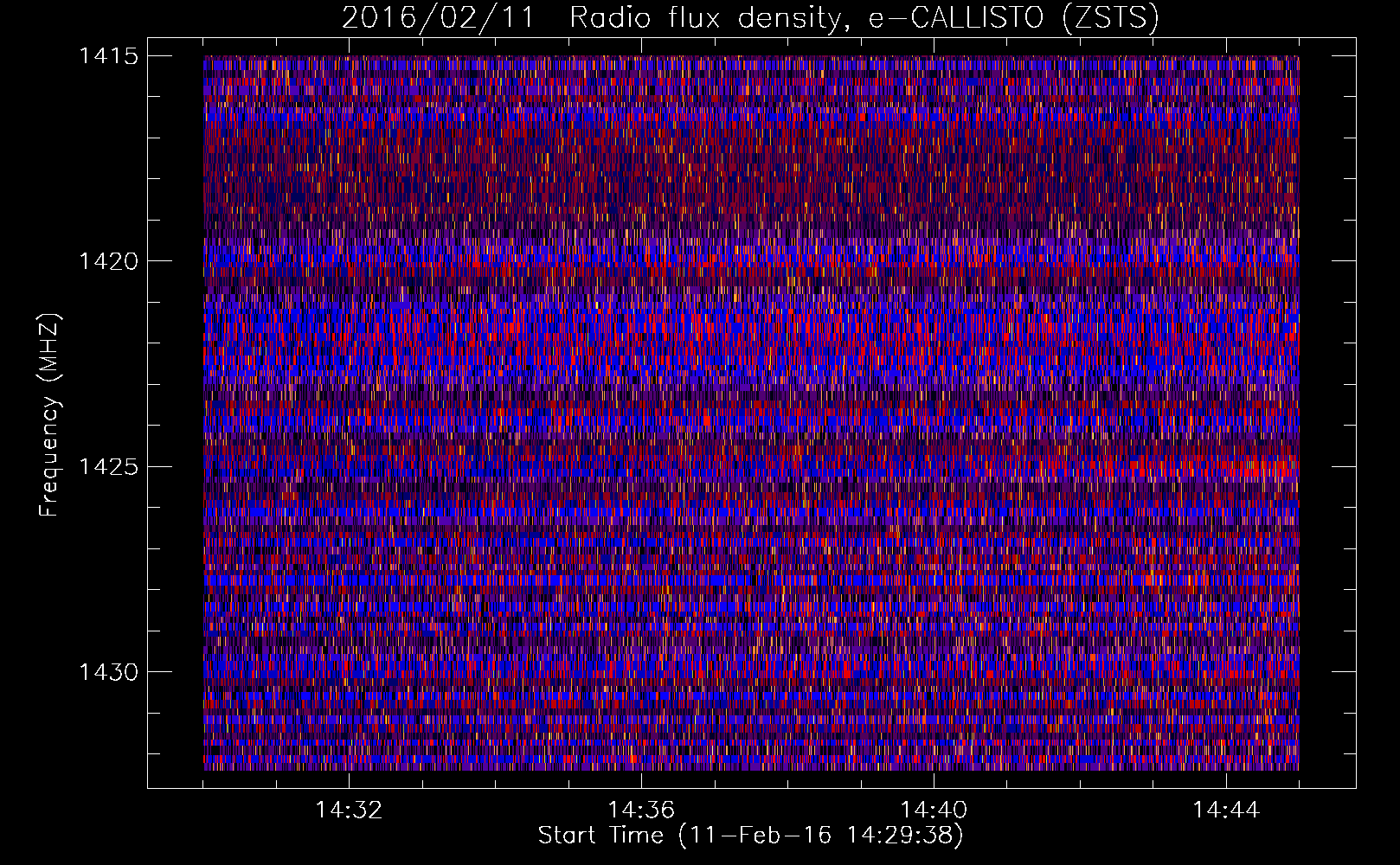The image size is (1400, 865).
Task: Click the 'Start Time (11-Feb-16 14:29:38)' label
Action: [x=750, y=836]
